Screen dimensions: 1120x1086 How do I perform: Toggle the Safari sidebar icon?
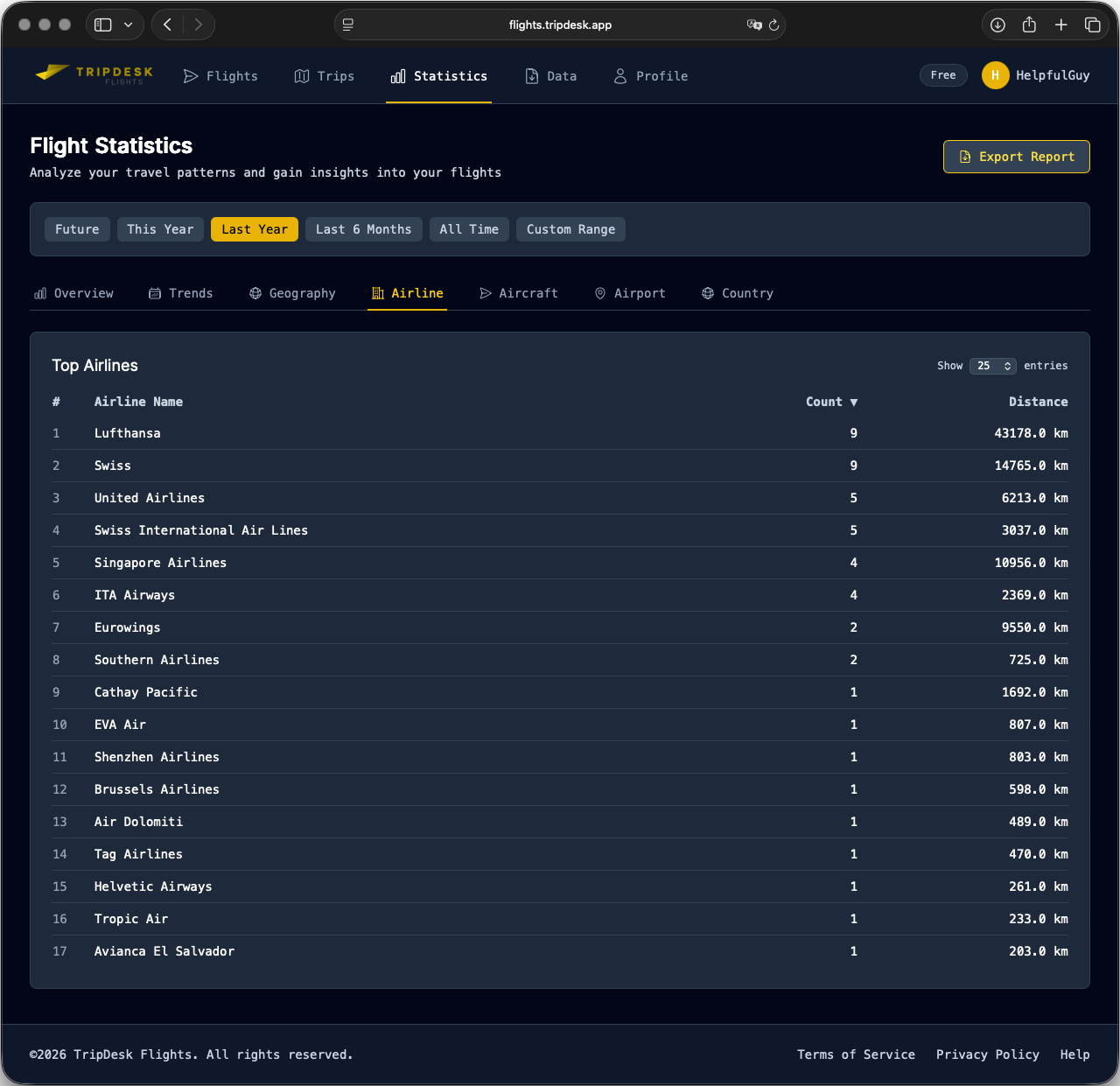click(103, 25)
